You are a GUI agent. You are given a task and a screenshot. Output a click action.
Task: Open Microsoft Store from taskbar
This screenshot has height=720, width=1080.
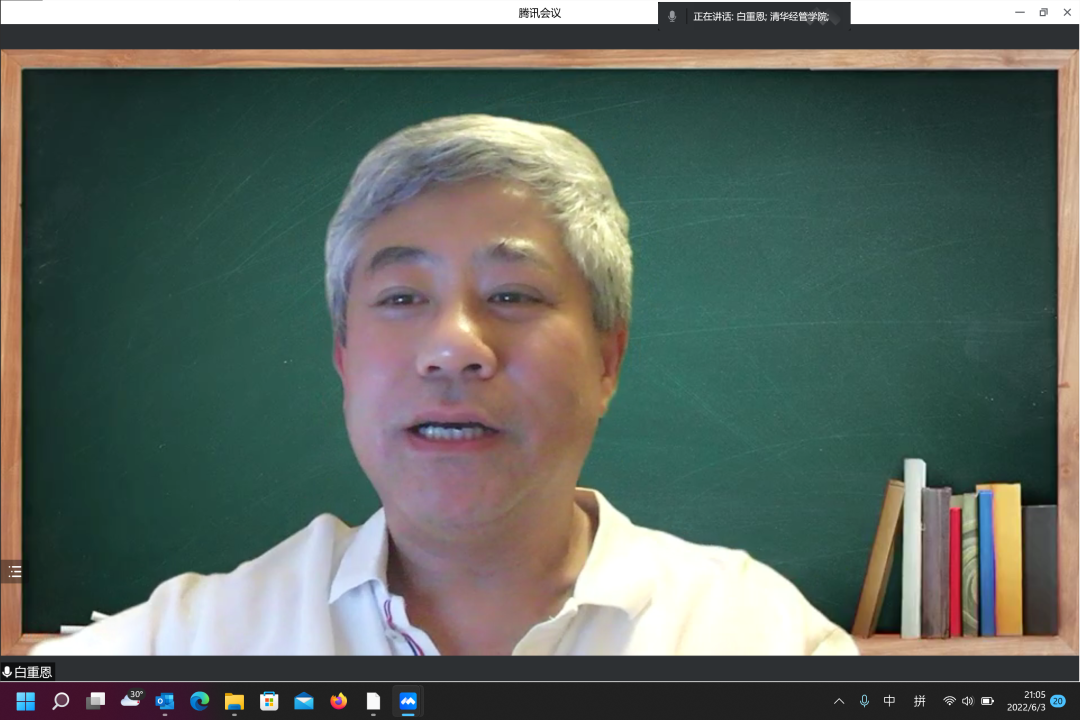(269, 701)
